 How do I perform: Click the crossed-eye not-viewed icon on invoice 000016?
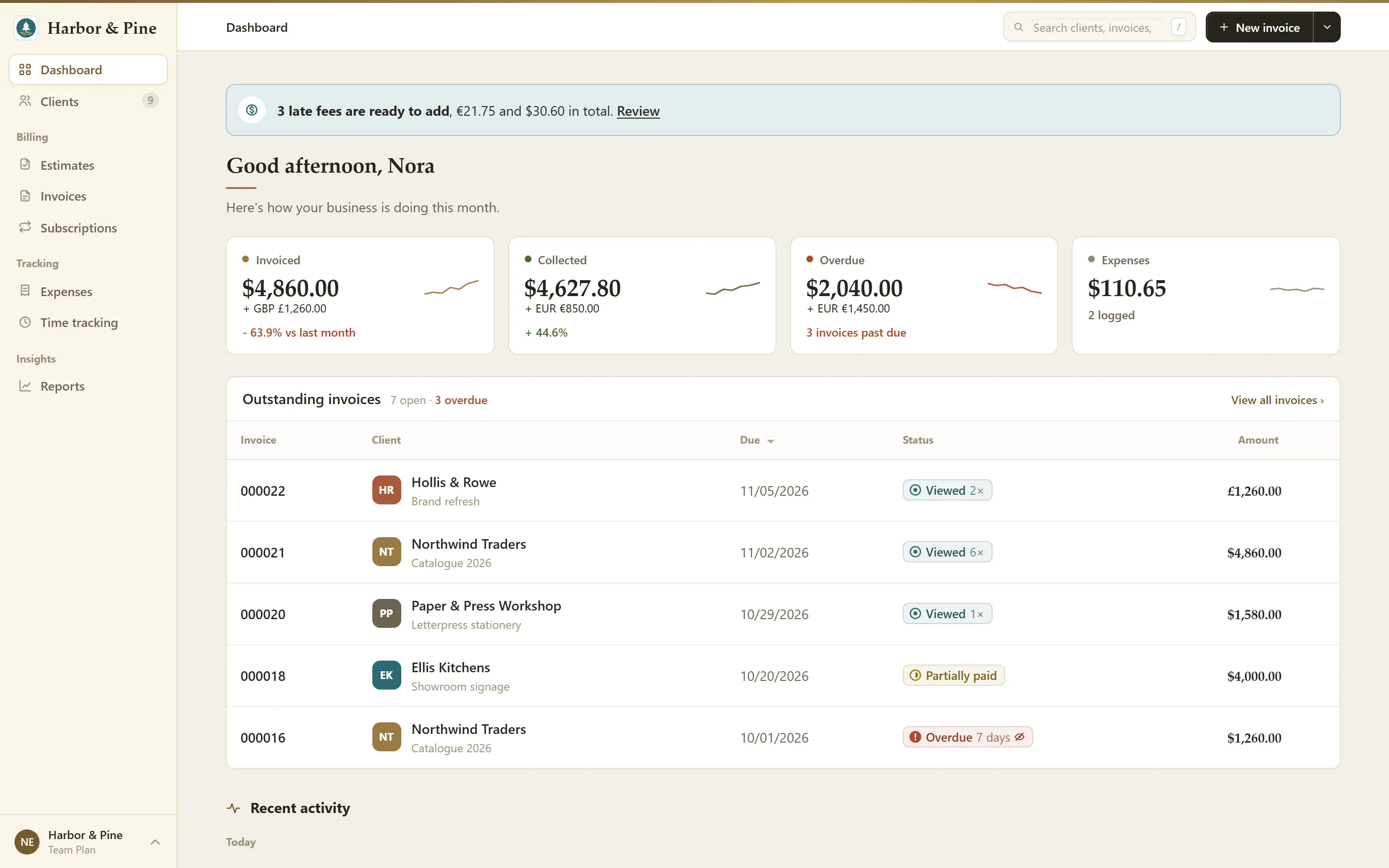(x=1020, y=737)
